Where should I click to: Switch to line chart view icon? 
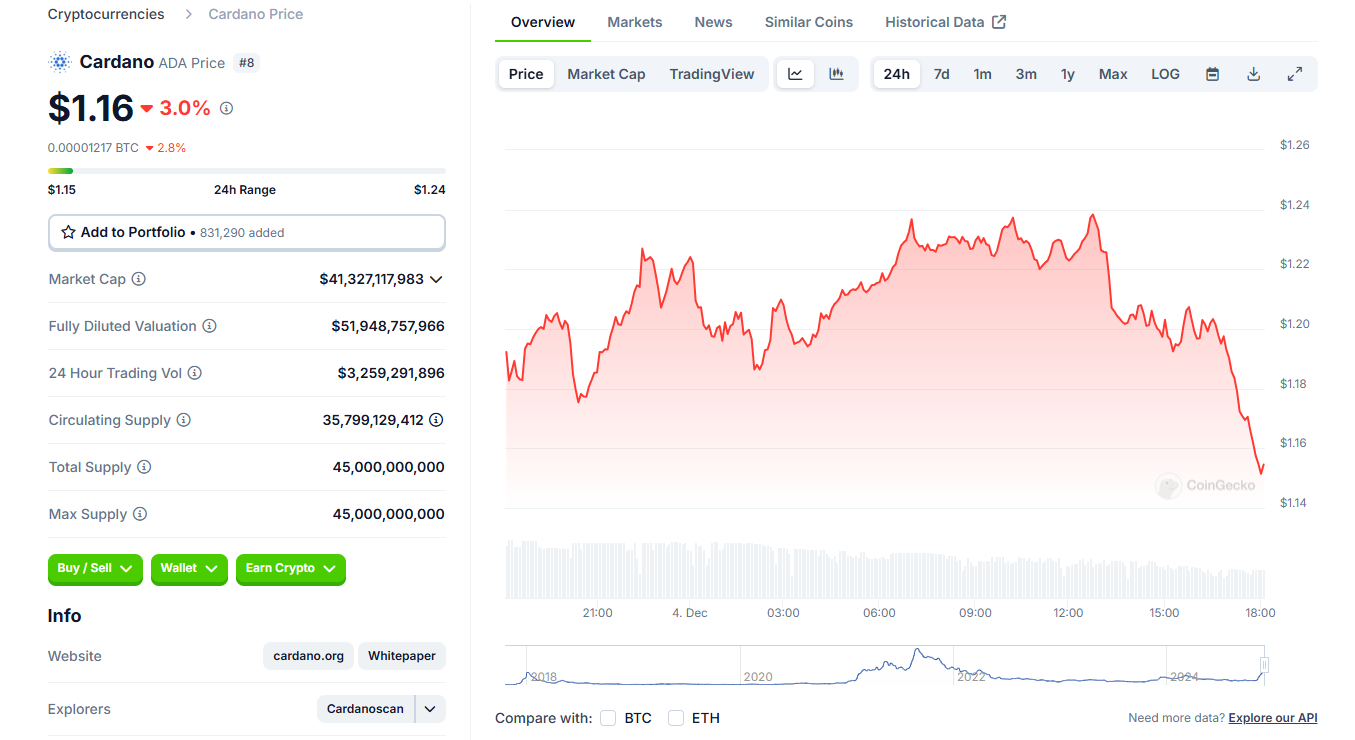[795, 74]
